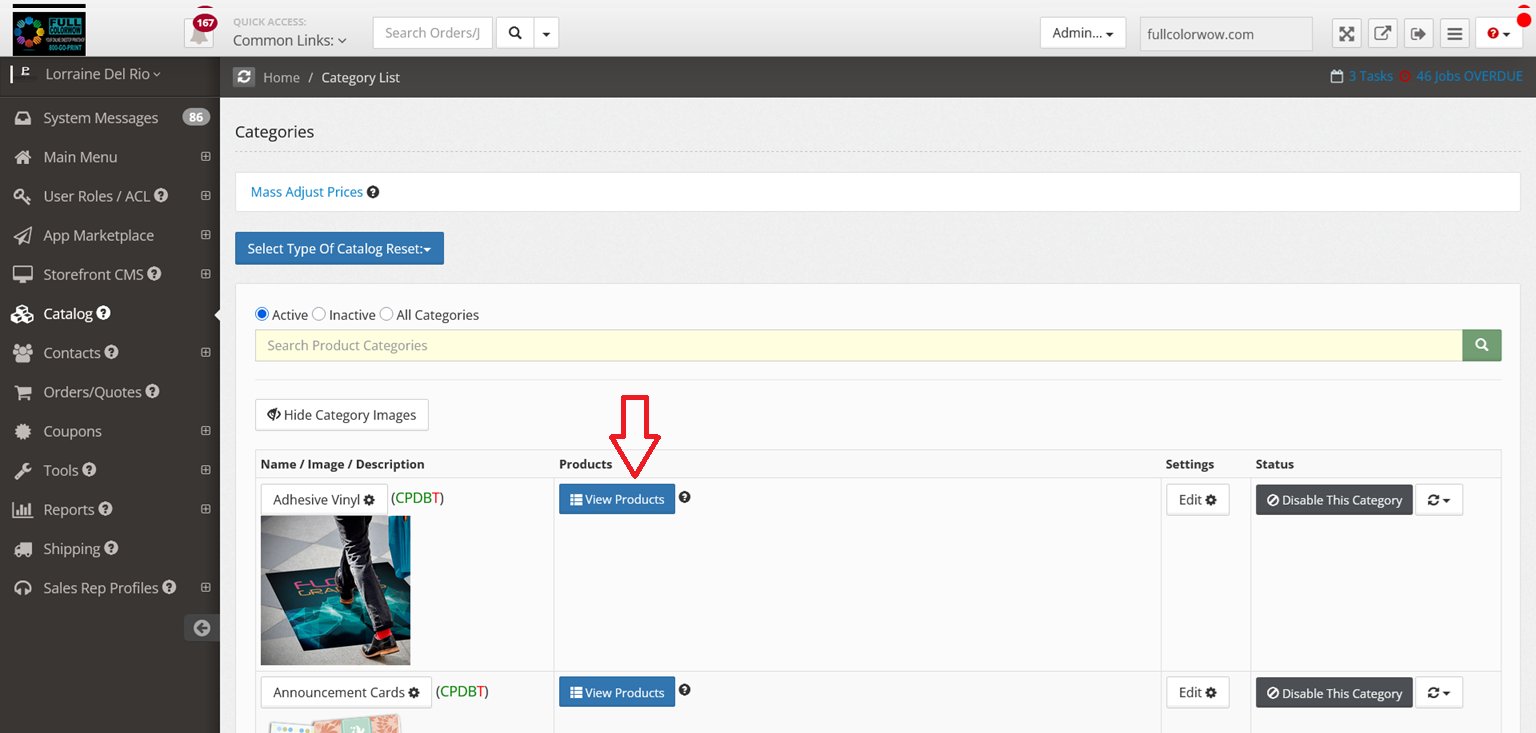Click the Search Product Categories input field
The height and width of the screenshot is (733, 1536).
858,345
